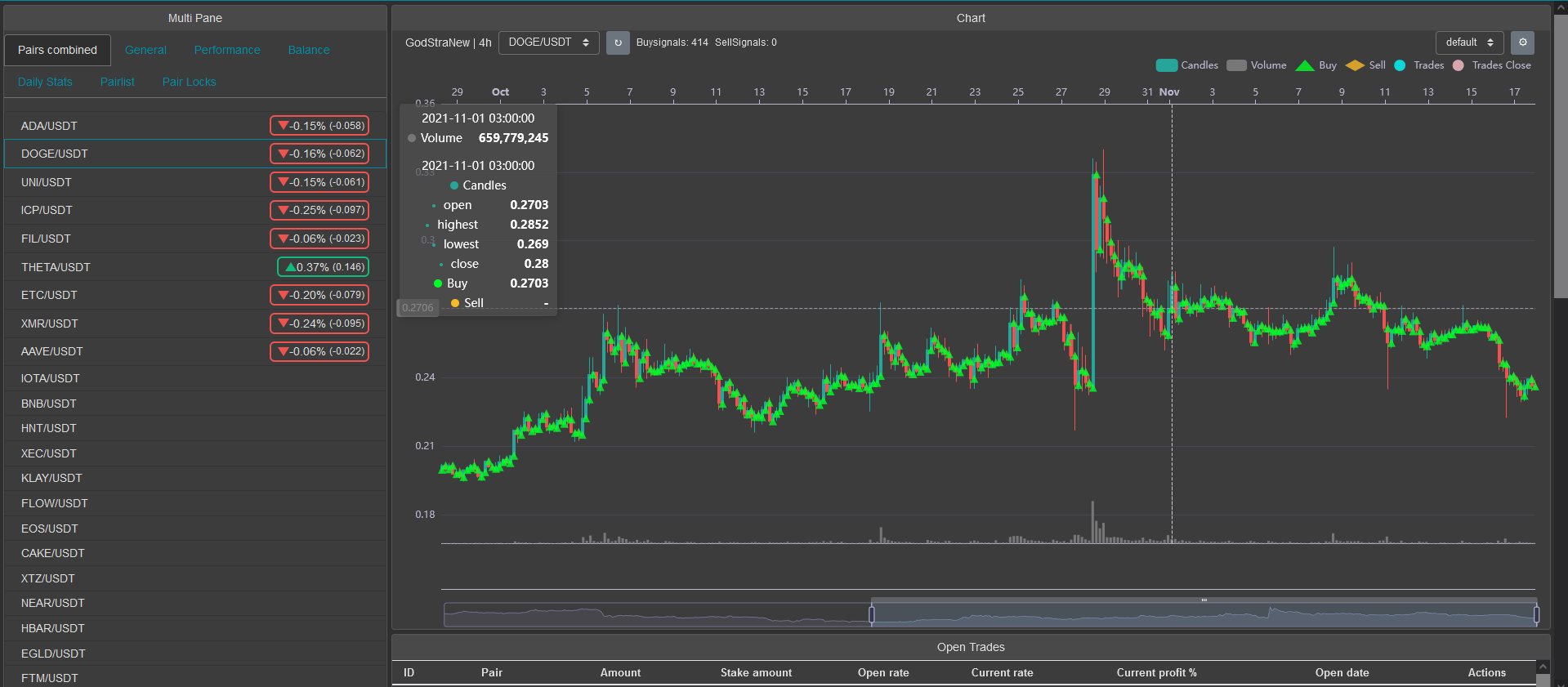
Task: Select the ETC/USDT pair row
Action: tap(195, 295)
